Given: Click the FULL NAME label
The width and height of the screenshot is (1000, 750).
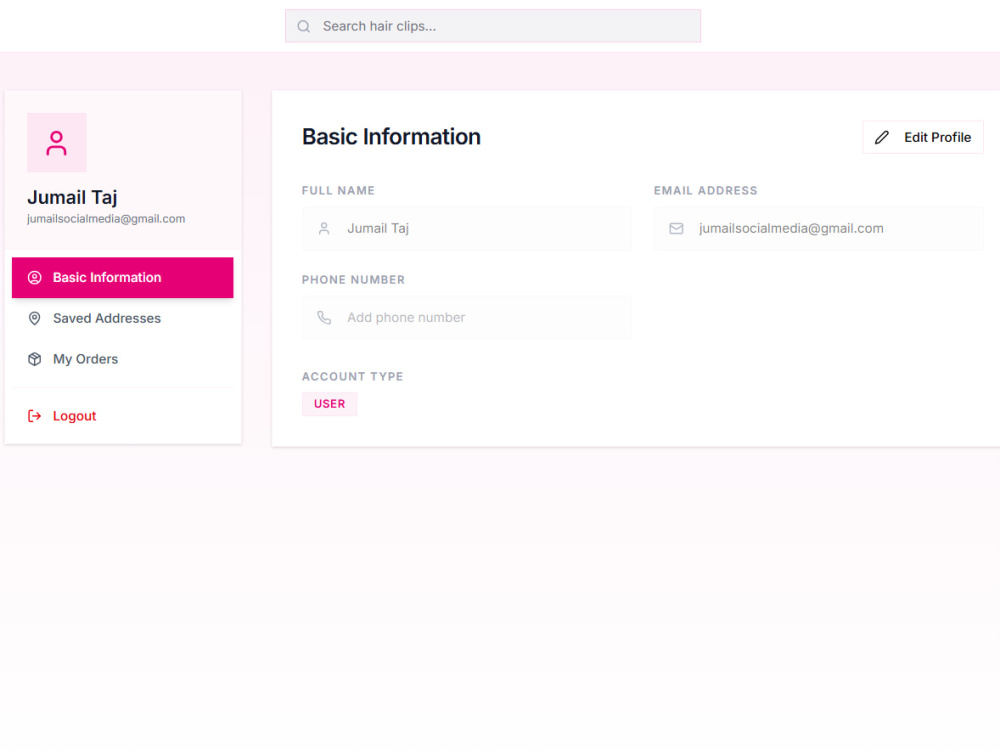Looking at the screenshot, I should click(x=338, y=191).
